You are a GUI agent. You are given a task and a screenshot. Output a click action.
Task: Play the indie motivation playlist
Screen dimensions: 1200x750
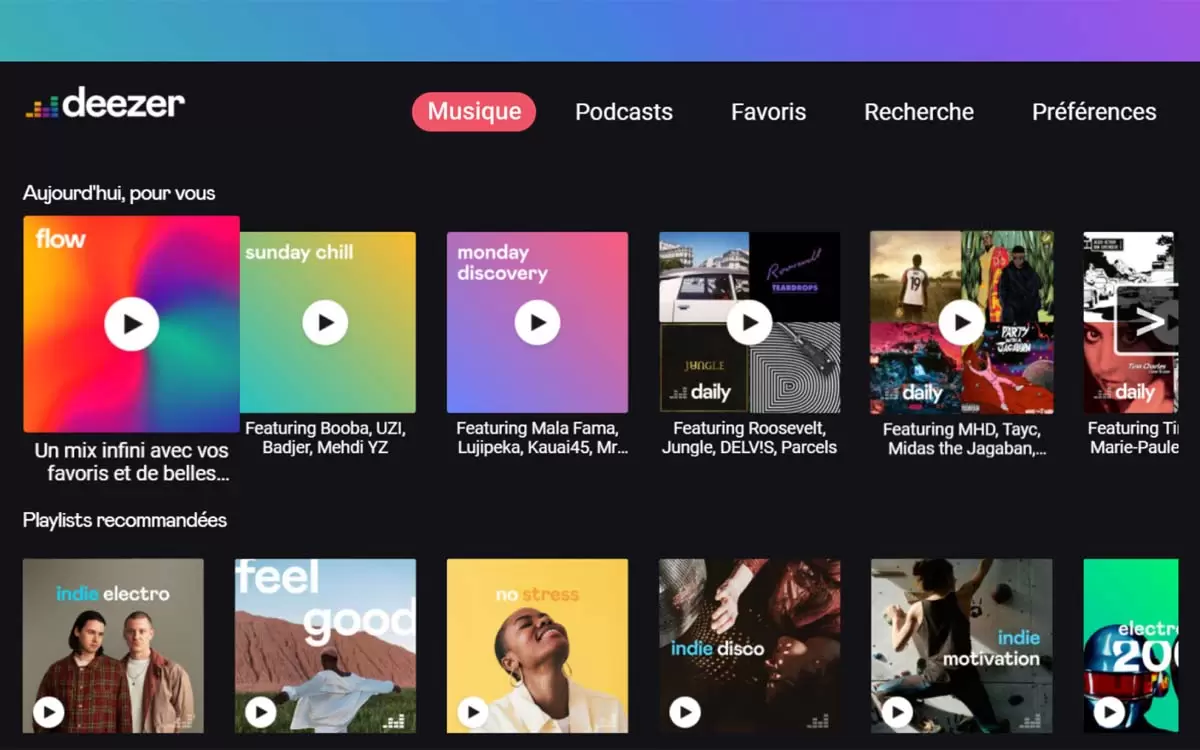[896, 712]
